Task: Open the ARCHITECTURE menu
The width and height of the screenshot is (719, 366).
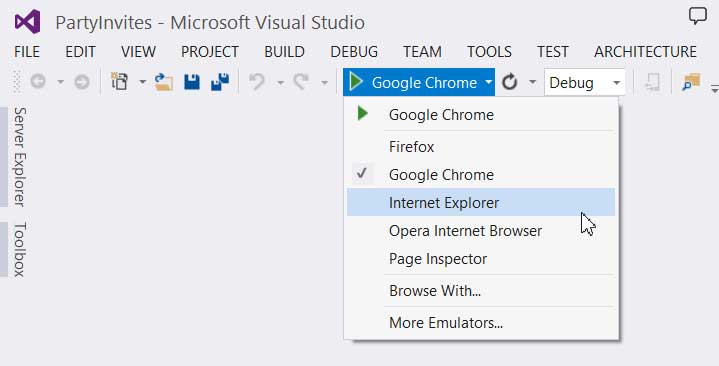Action: (645, 52)
